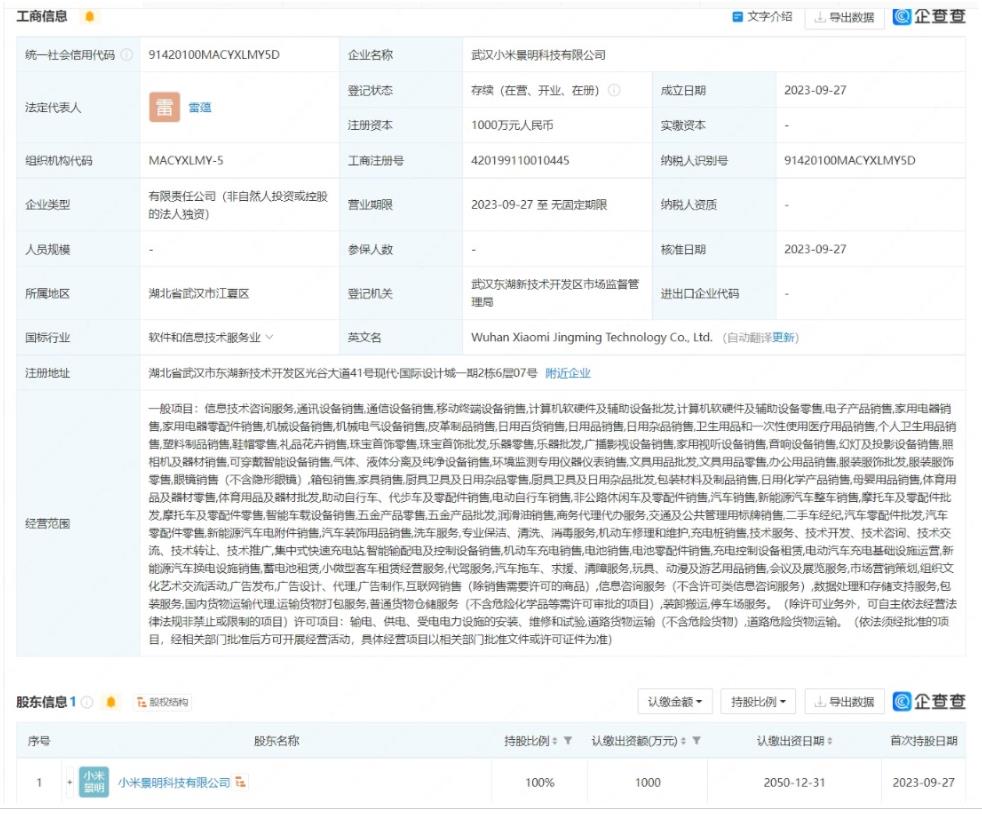Click registered capital 1000万元人民币
982x816 pixels.
tap(512, 125)
